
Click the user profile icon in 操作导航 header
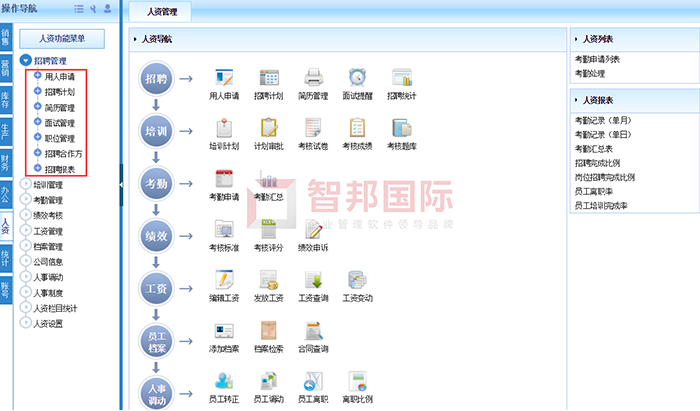click(108, 8)
